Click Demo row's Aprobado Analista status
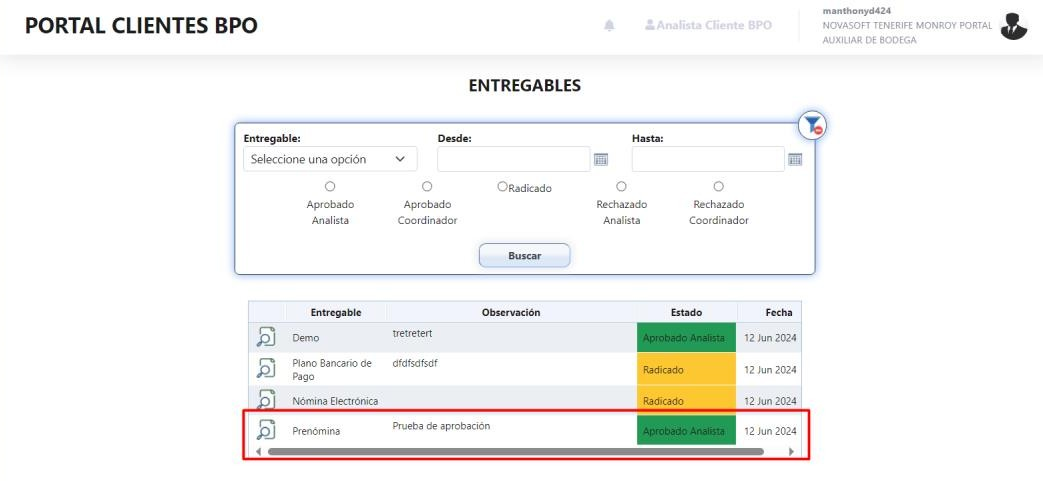 point(686,338)
